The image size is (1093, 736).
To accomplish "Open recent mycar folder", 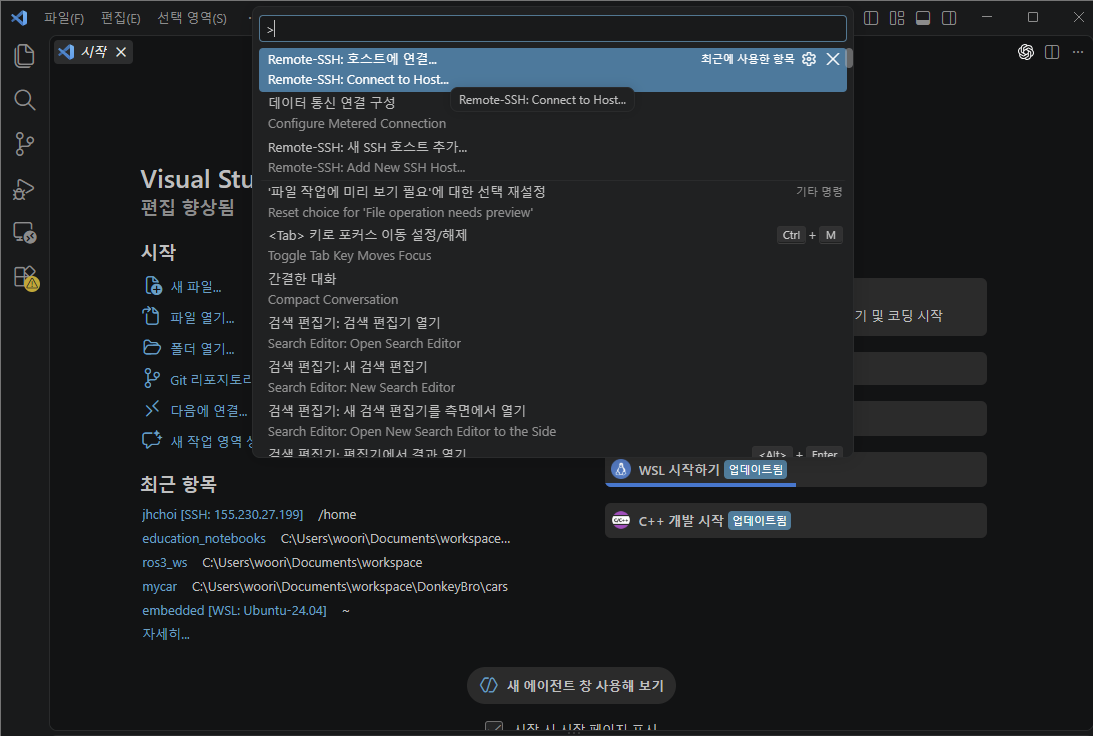I will pos(160,587).
